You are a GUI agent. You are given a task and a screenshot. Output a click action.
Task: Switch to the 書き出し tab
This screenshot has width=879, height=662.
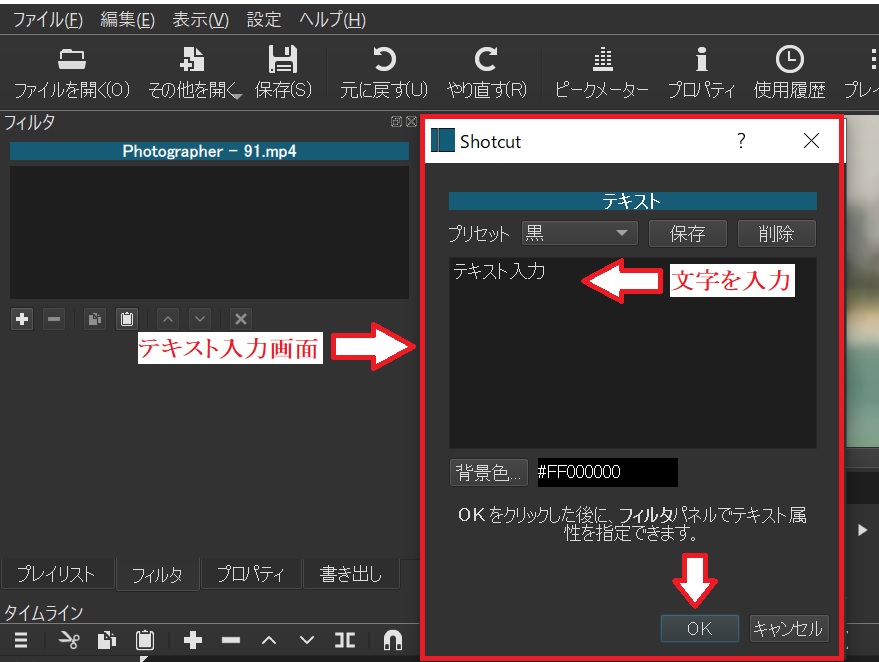point(350,573)
